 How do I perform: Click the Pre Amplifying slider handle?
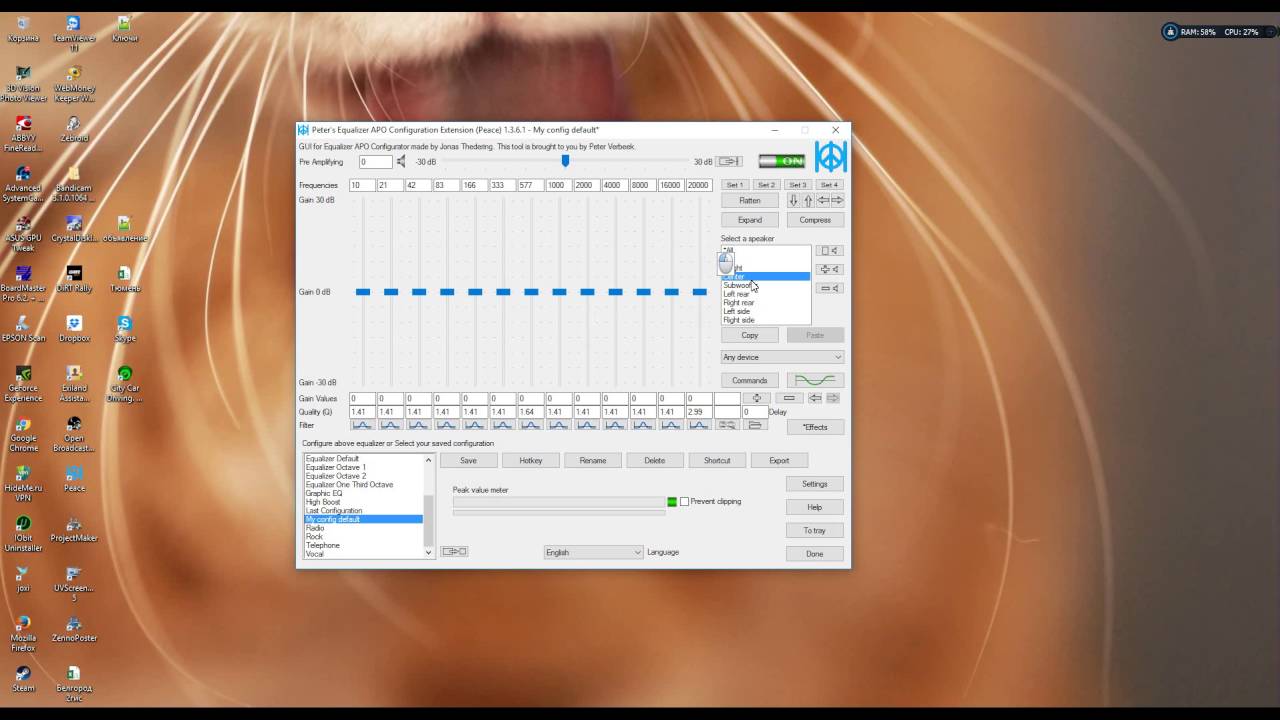[x=565, y=161]
